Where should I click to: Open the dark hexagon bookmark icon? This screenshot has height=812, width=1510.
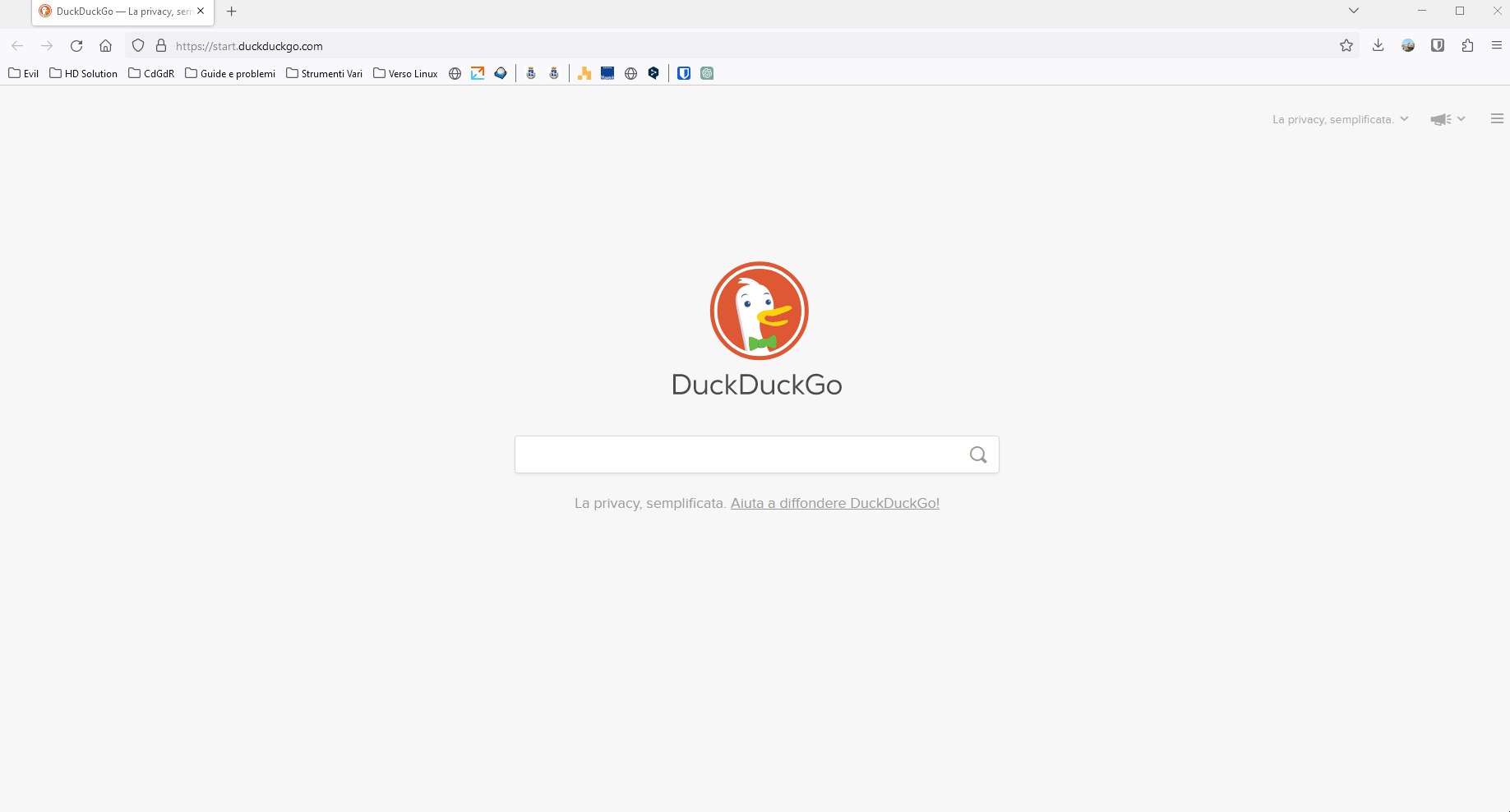tap(653, 73)
